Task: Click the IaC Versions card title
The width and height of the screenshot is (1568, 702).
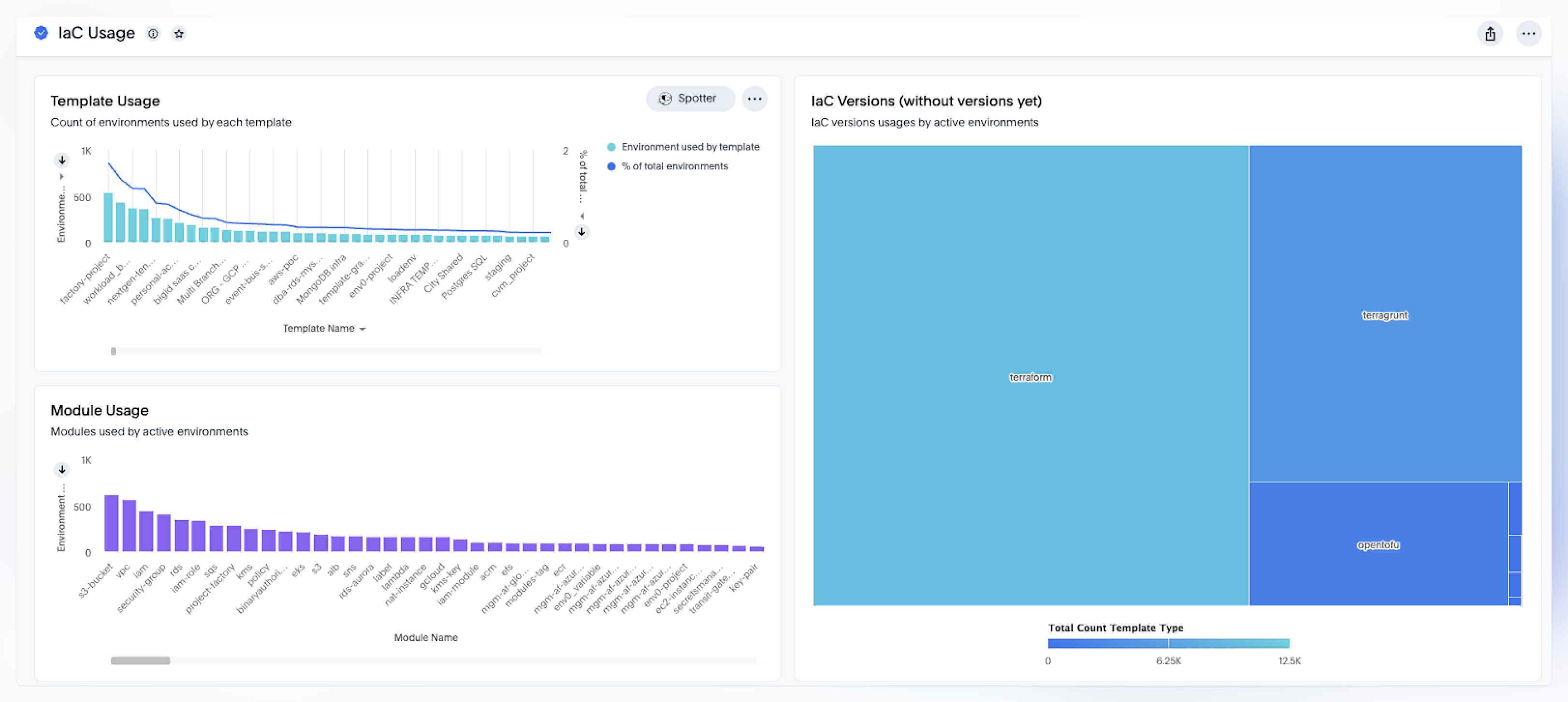Action: point(927,101)
